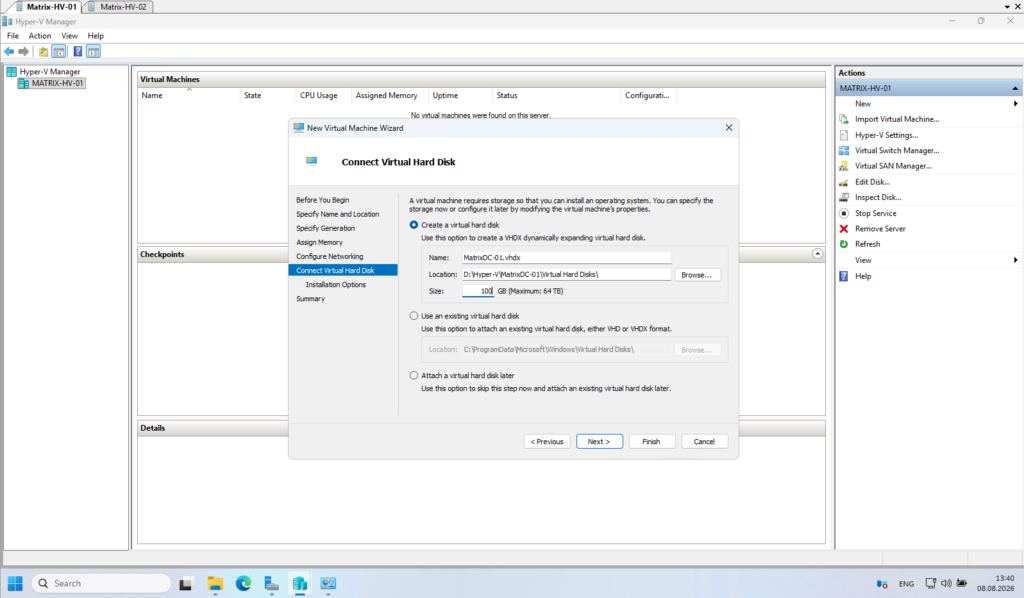
Task: Select Hyper-V Manager root tree node
Action: pyautogui.click(x=43, y=72)
